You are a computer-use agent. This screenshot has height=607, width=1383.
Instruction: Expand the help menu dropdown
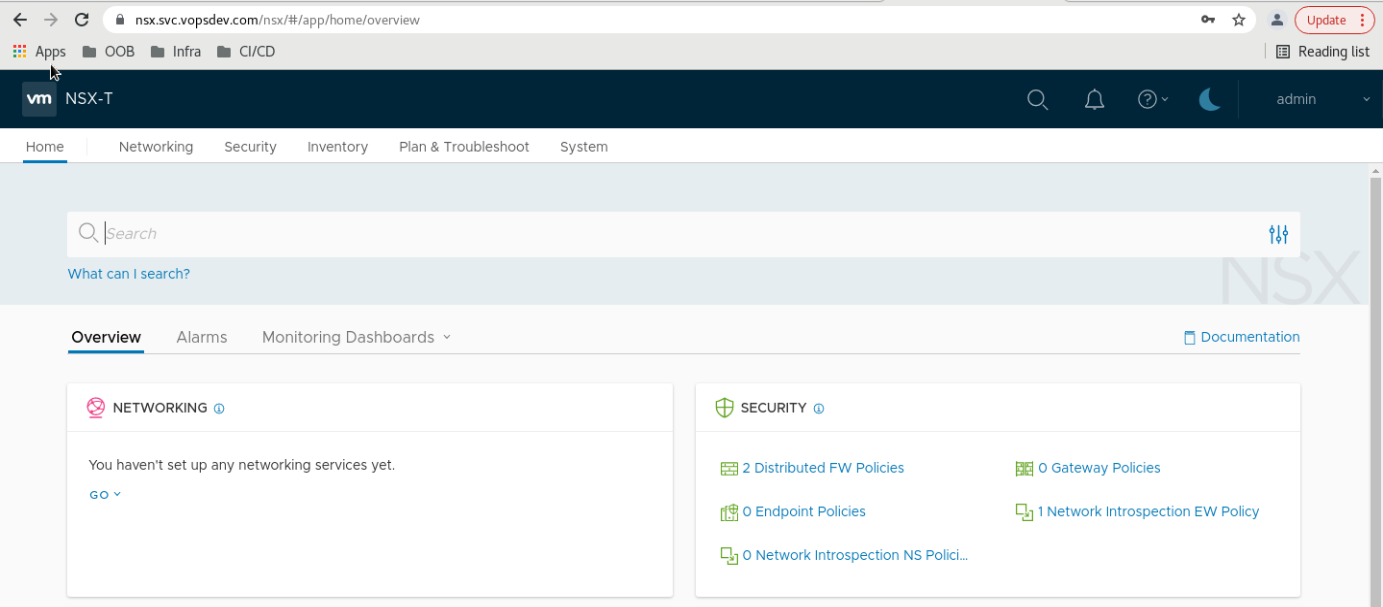pyautogui.click(x=1153, y=99)
